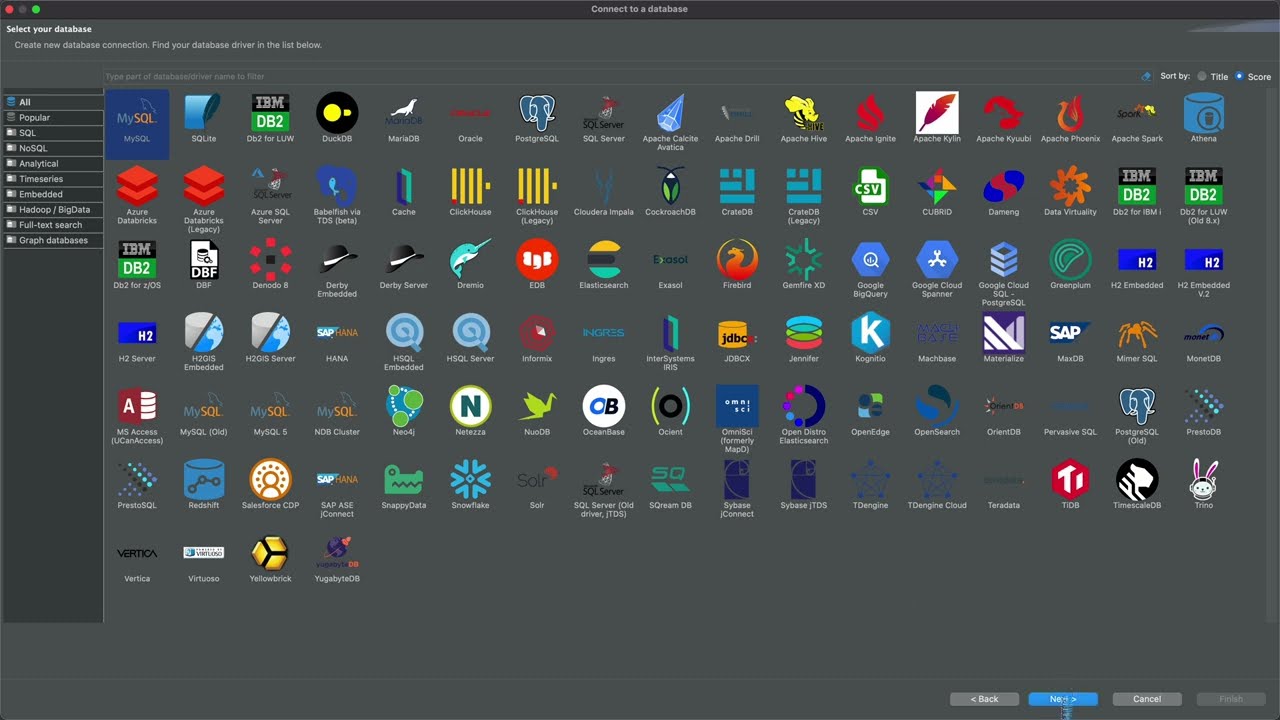1280x720 pixels.
Task: Choose the Salesforce CDP driver
Action: (x=270, y=485)
